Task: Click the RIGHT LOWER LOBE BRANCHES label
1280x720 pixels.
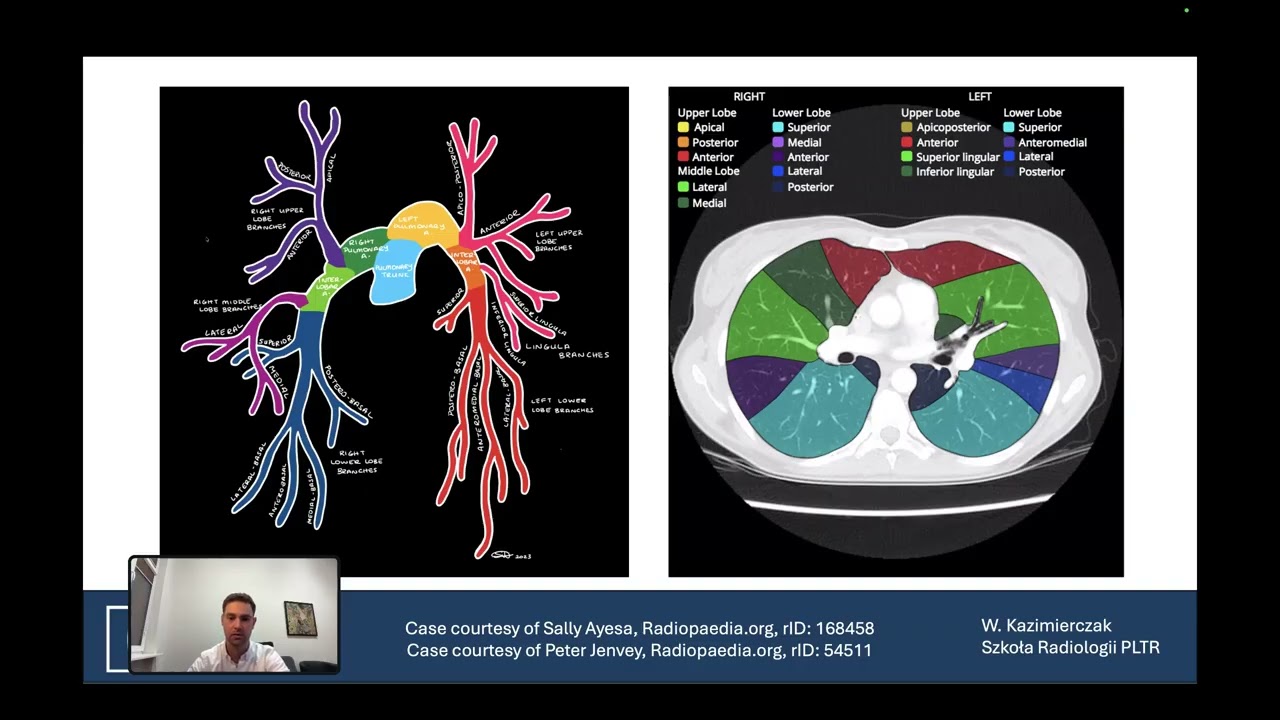Action: [357, 461]
